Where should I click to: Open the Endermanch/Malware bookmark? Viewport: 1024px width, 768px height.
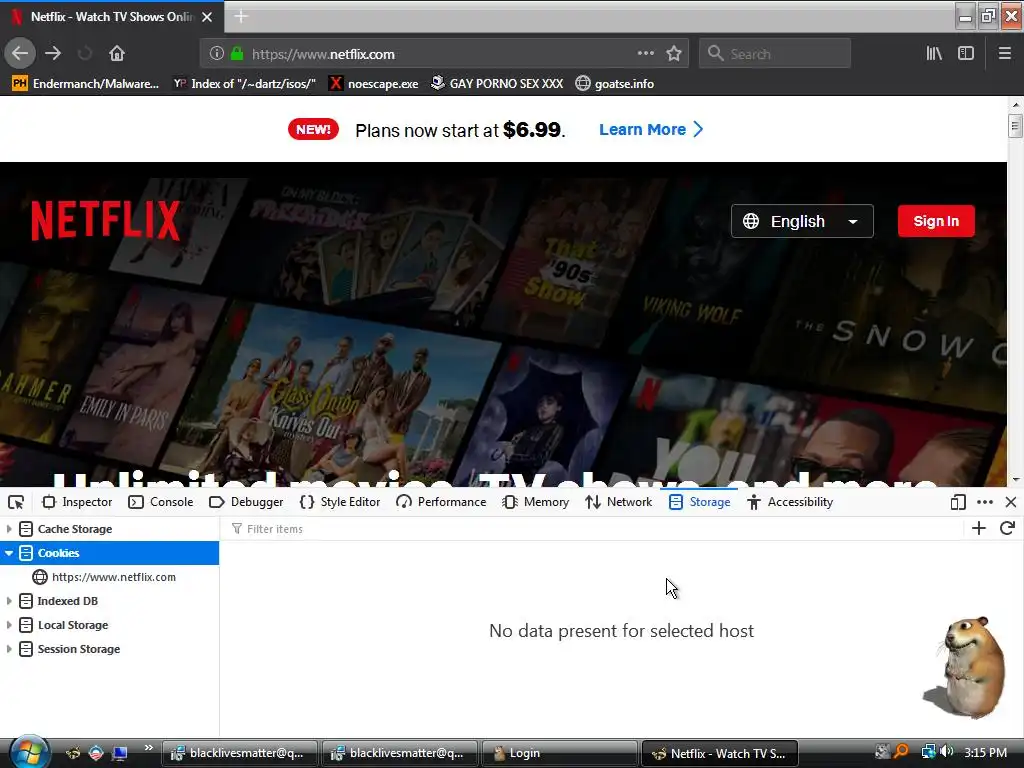coord(86,84)
